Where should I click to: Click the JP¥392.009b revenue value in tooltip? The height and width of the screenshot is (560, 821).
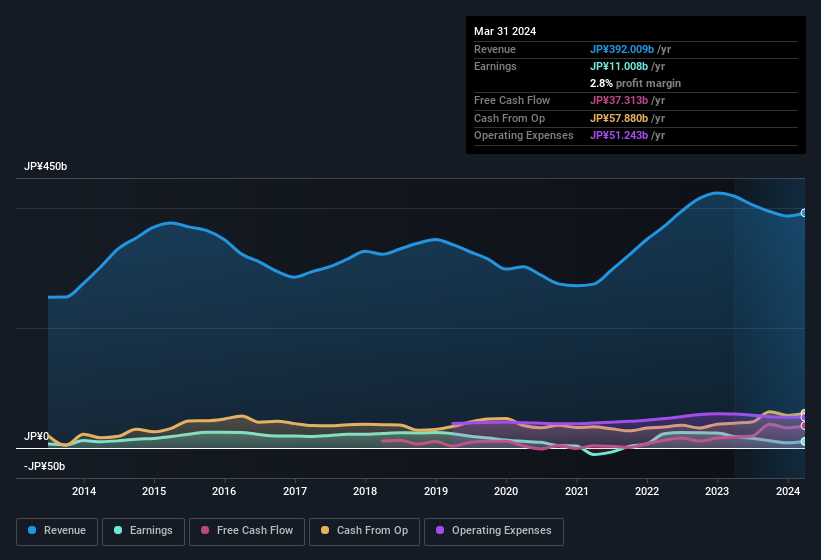coord(622,49)
